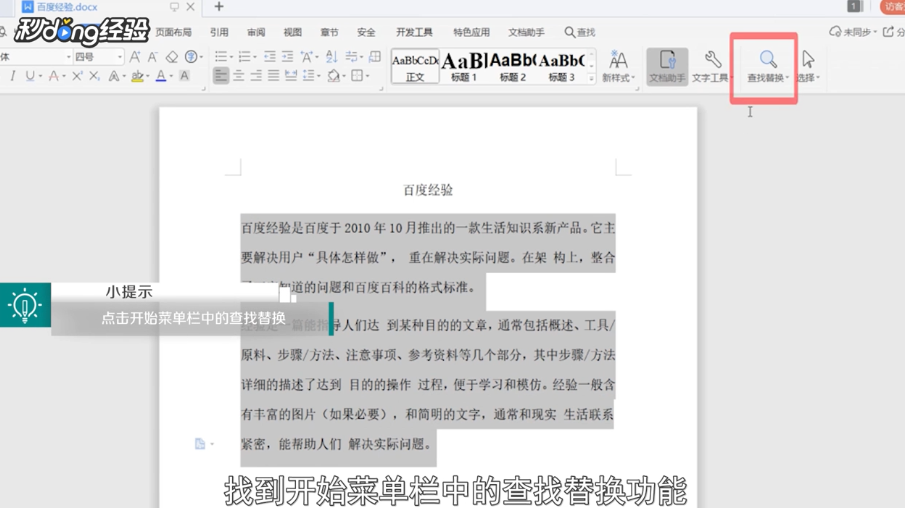Apply numbered list formatting
This screenshot has width=905, height=508.
[244, 57]
